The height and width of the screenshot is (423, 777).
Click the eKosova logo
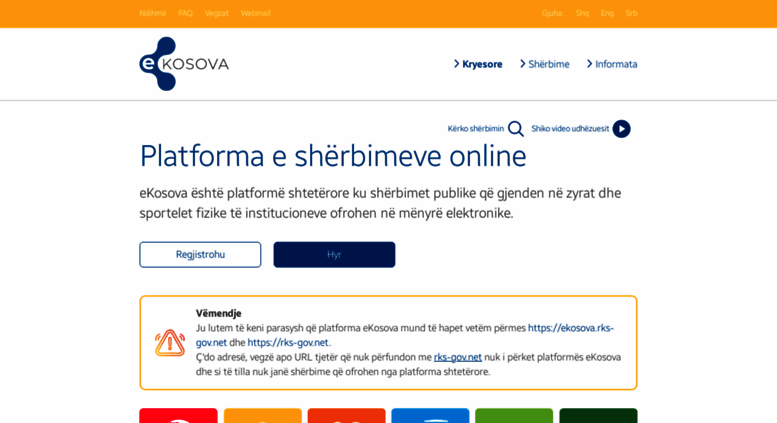[x=184, y=64]
